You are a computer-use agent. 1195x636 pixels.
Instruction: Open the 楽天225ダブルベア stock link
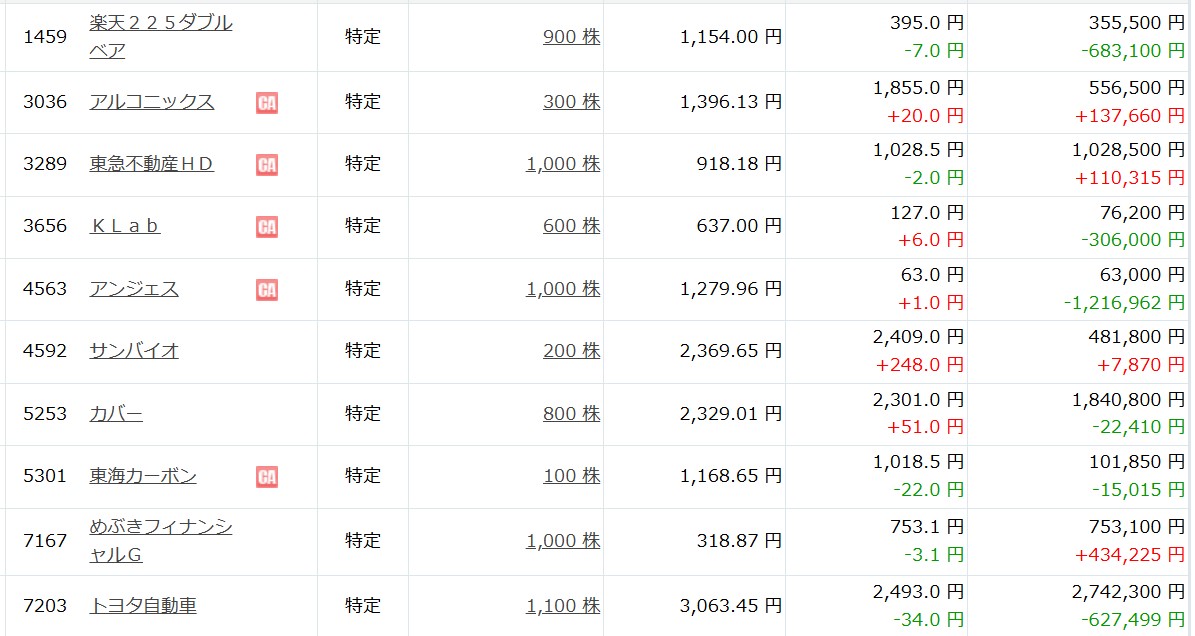tap(161, 37)
